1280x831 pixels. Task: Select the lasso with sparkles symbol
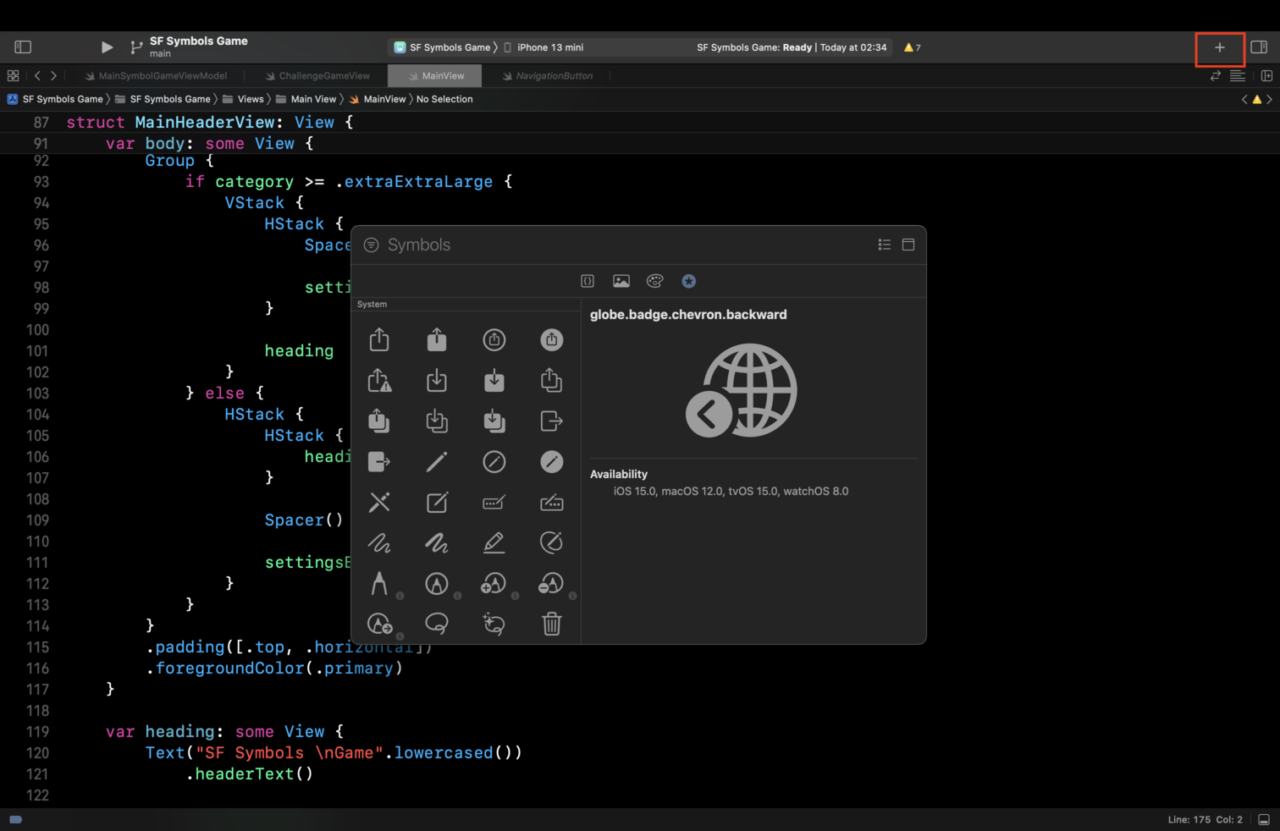click(x=494, y=624)
